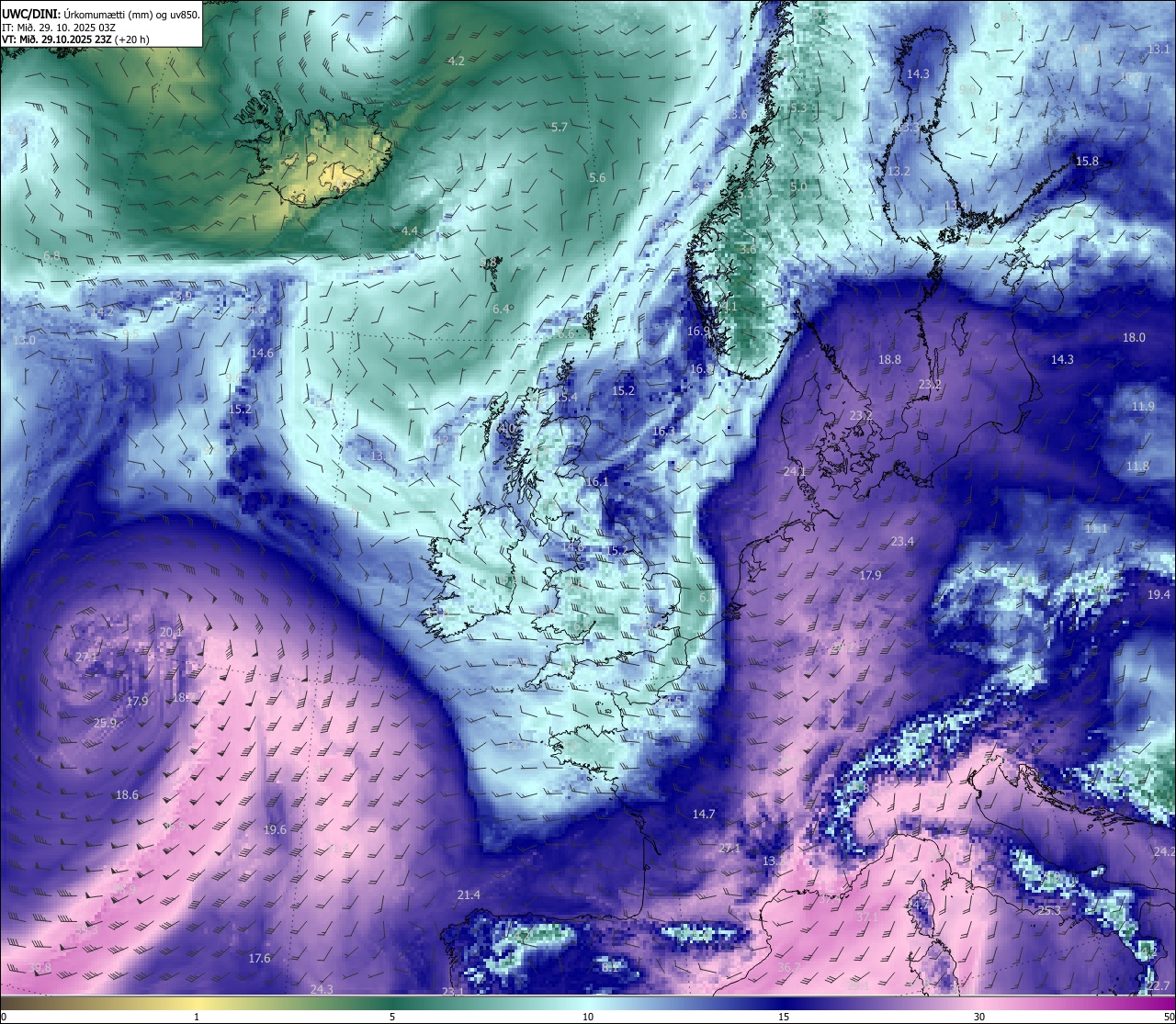This screenshot has width=1176, height=1024.
Task: Click the 18.0 value label
Action: [x=1135, y=338]
